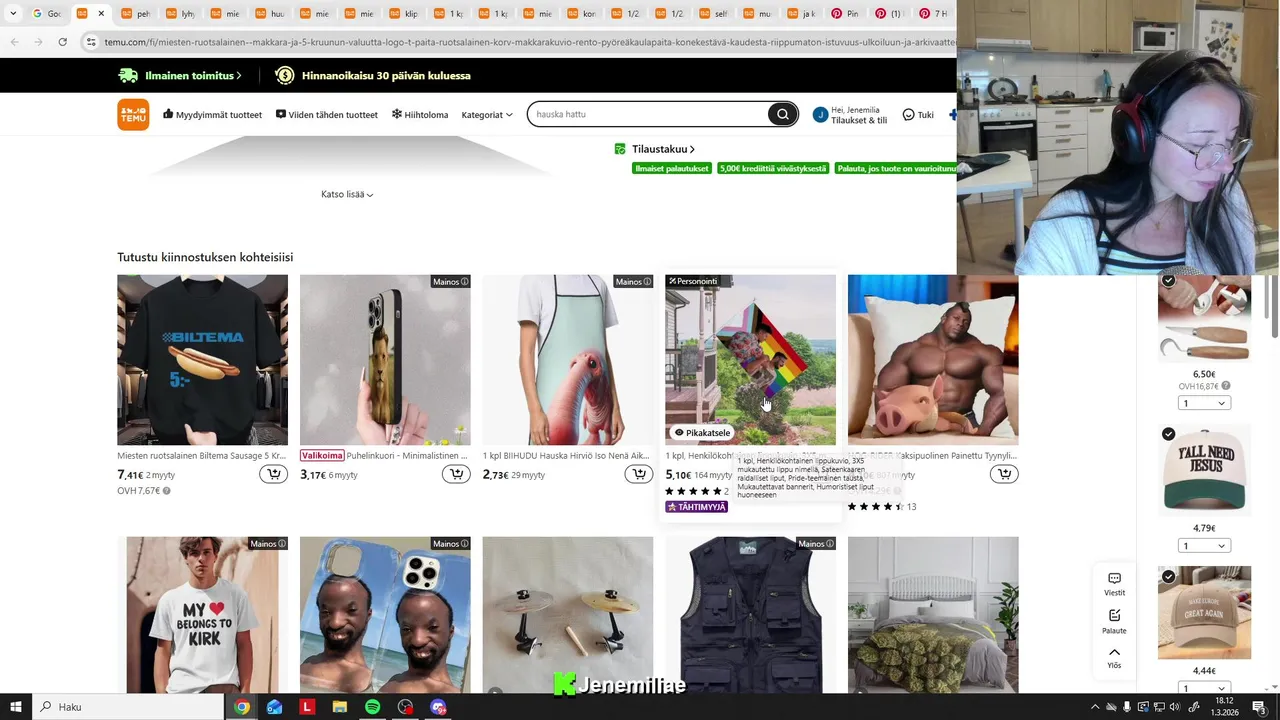Viewport: 1280px width, 720px height.
Task: Click the search magnifier button
Action: coord(783,114)
